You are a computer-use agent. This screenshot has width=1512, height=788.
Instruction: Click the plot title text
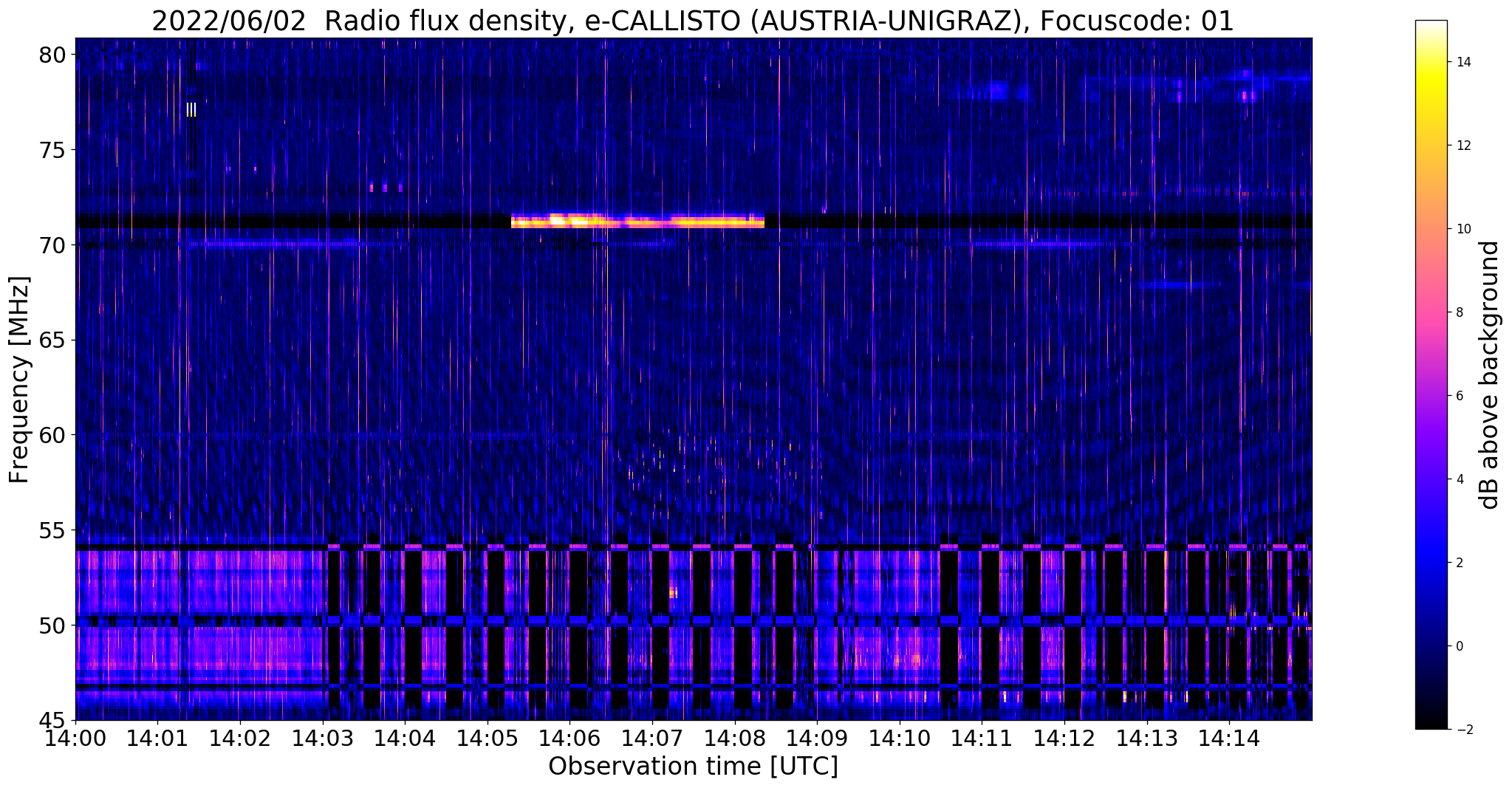coord(693,21)
